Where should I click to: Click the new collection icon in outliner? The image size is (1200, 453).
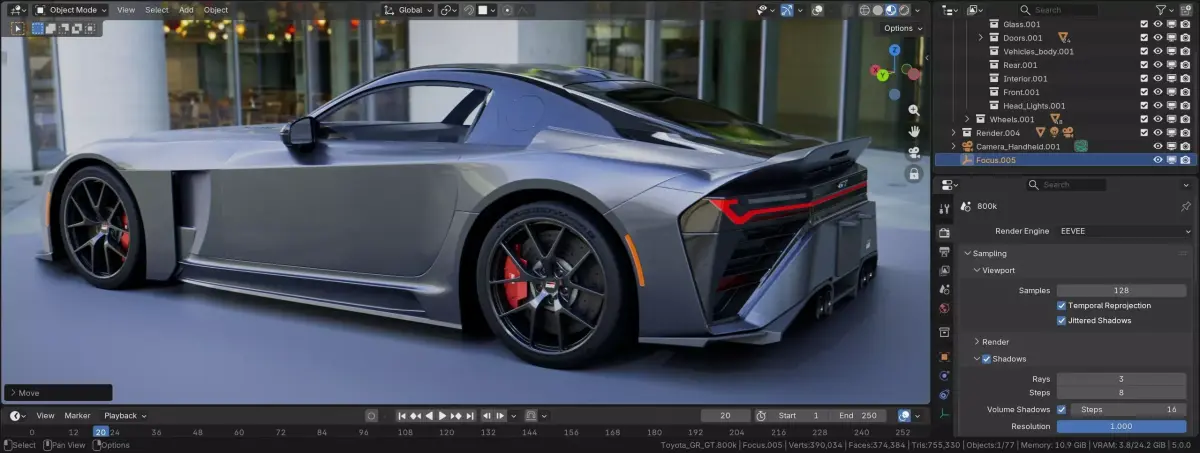tap(1187, 10)
